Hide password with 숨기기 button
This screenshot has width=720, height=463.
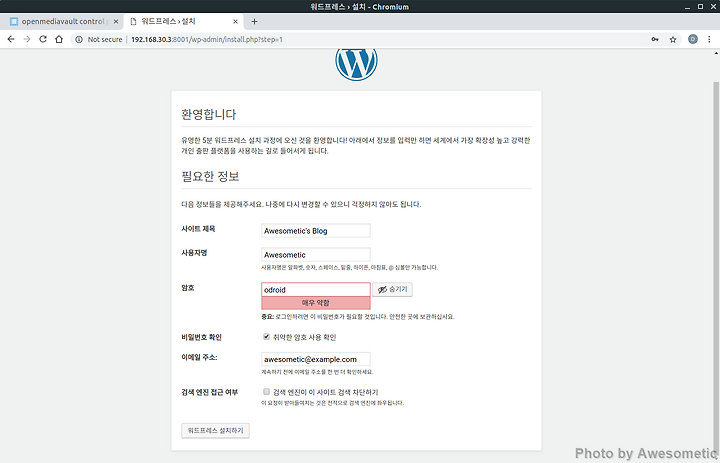tap(393, 289)
